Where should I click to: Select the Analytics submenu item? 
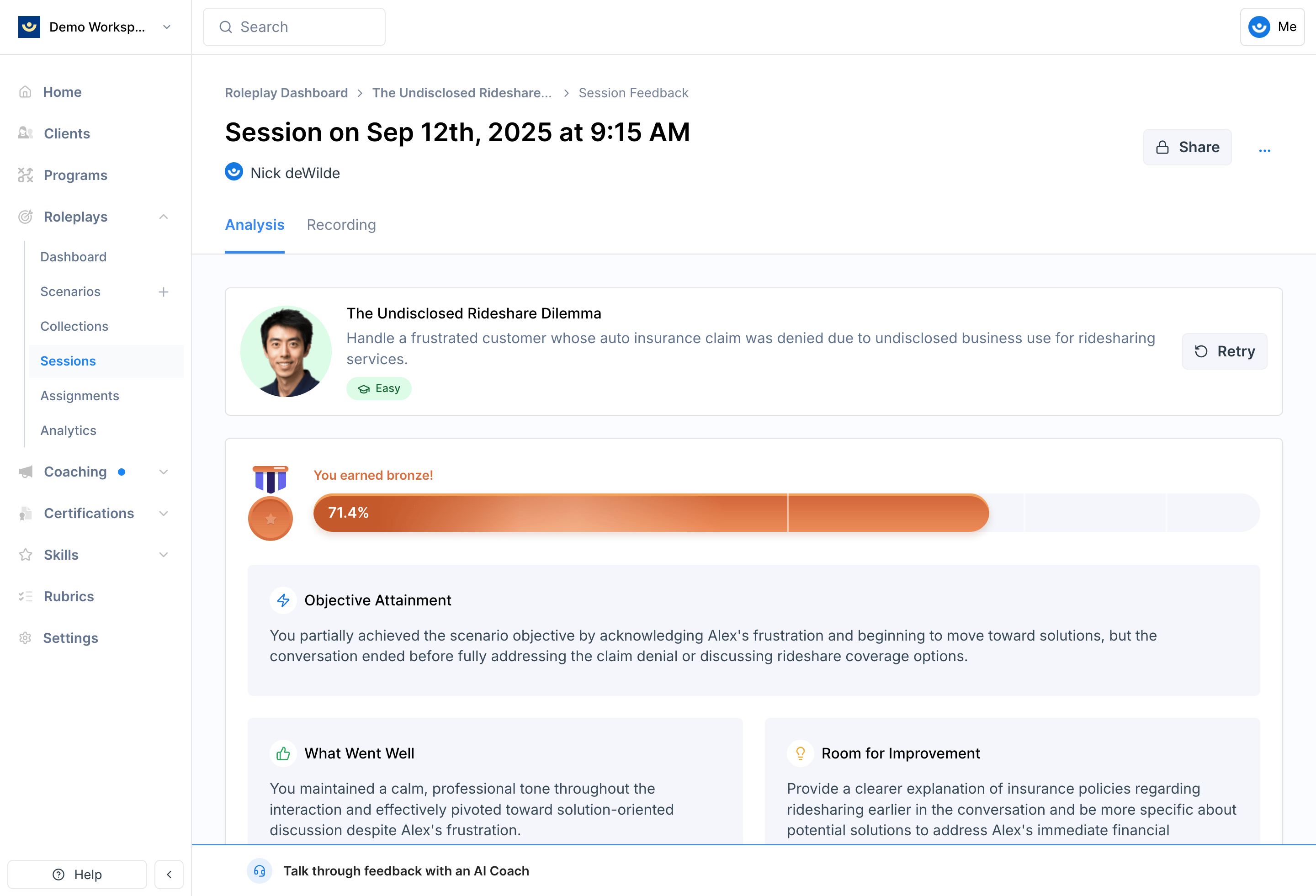[x=69, y=430]
